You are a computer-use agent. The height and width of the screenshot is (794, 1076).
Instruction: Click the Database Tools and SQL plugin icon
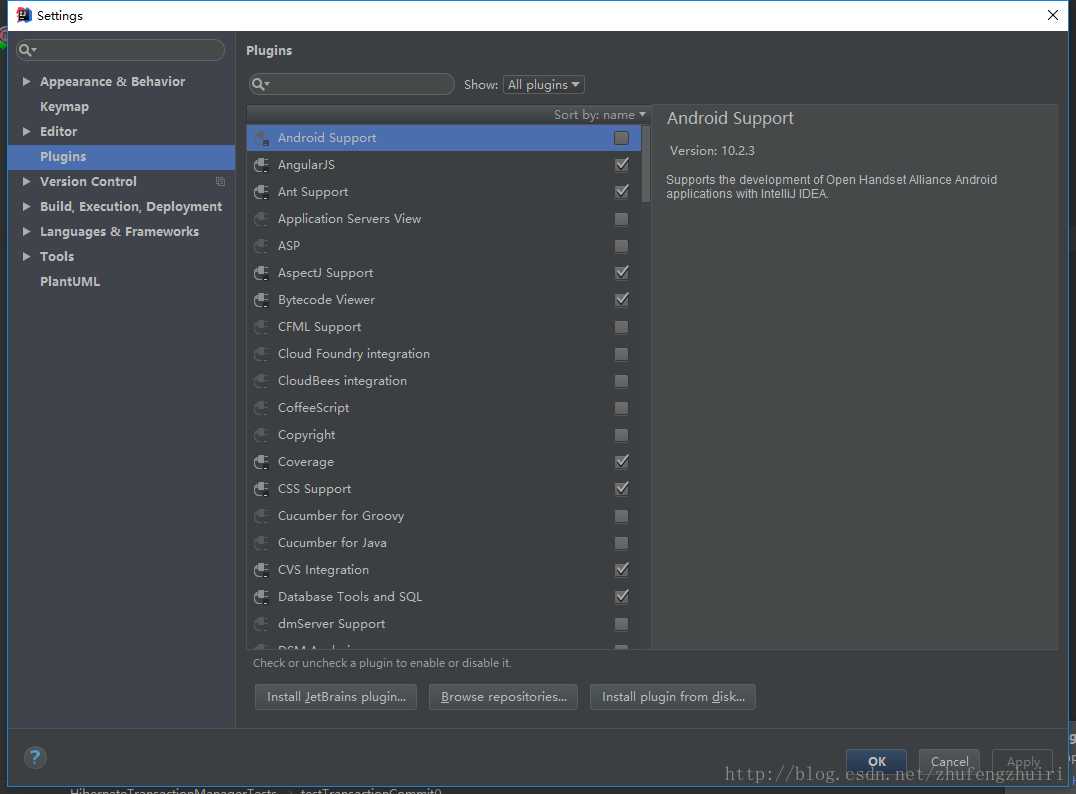(x=261, y=597)
